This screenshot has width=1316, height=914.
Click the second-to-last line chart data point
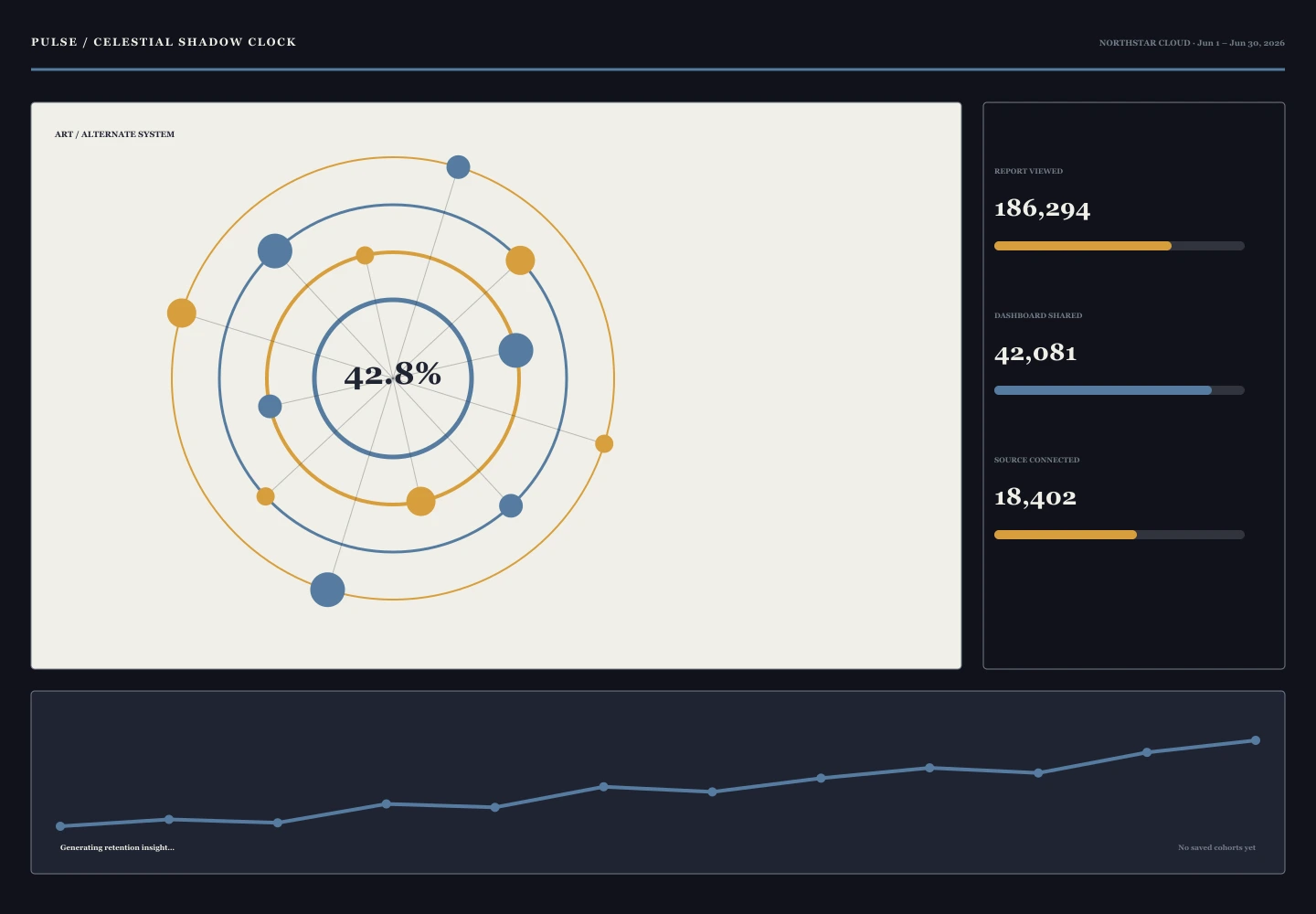click(x=1147, y=752)
